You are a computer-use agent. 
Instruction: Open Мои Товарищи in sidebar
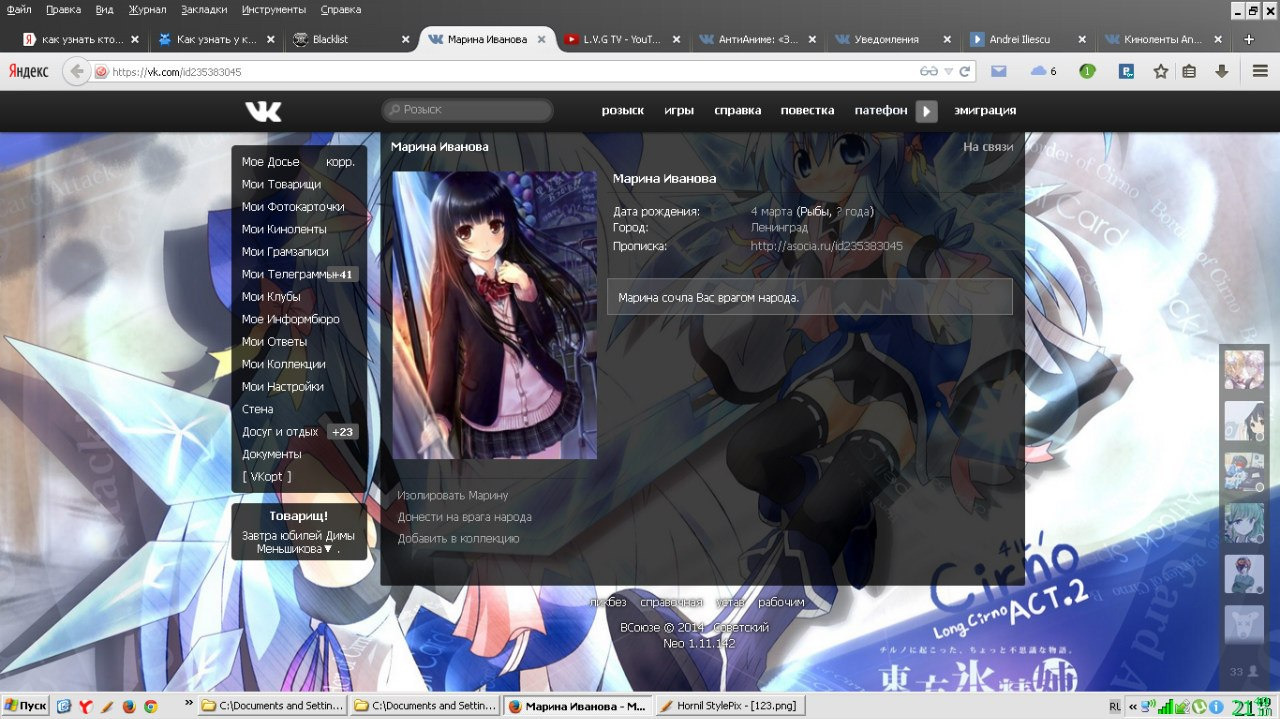click(x=281, y=184)
